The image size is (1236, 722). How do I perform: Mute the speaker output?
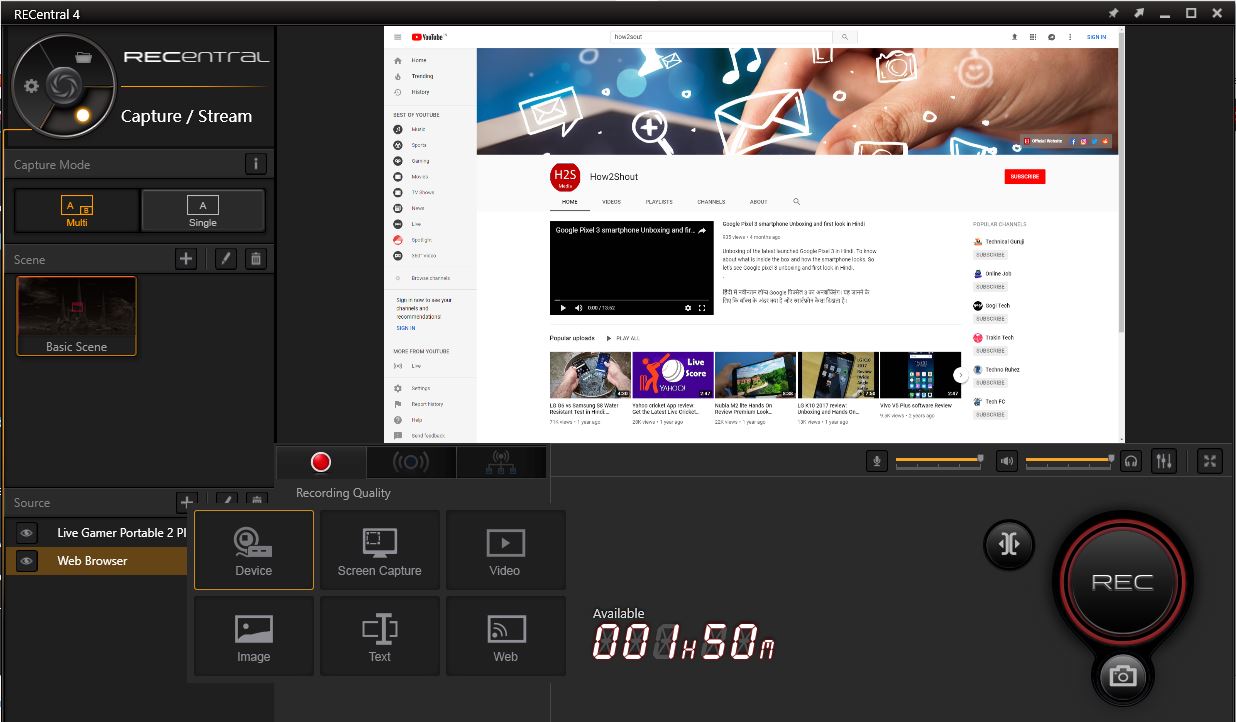(x=1007, y=461)
